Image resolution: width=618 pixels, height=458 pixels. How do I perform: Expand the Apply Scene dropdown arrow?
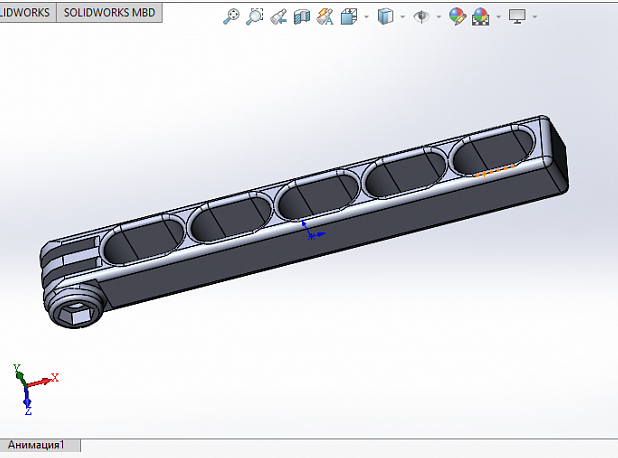click(x=497, y=17)
